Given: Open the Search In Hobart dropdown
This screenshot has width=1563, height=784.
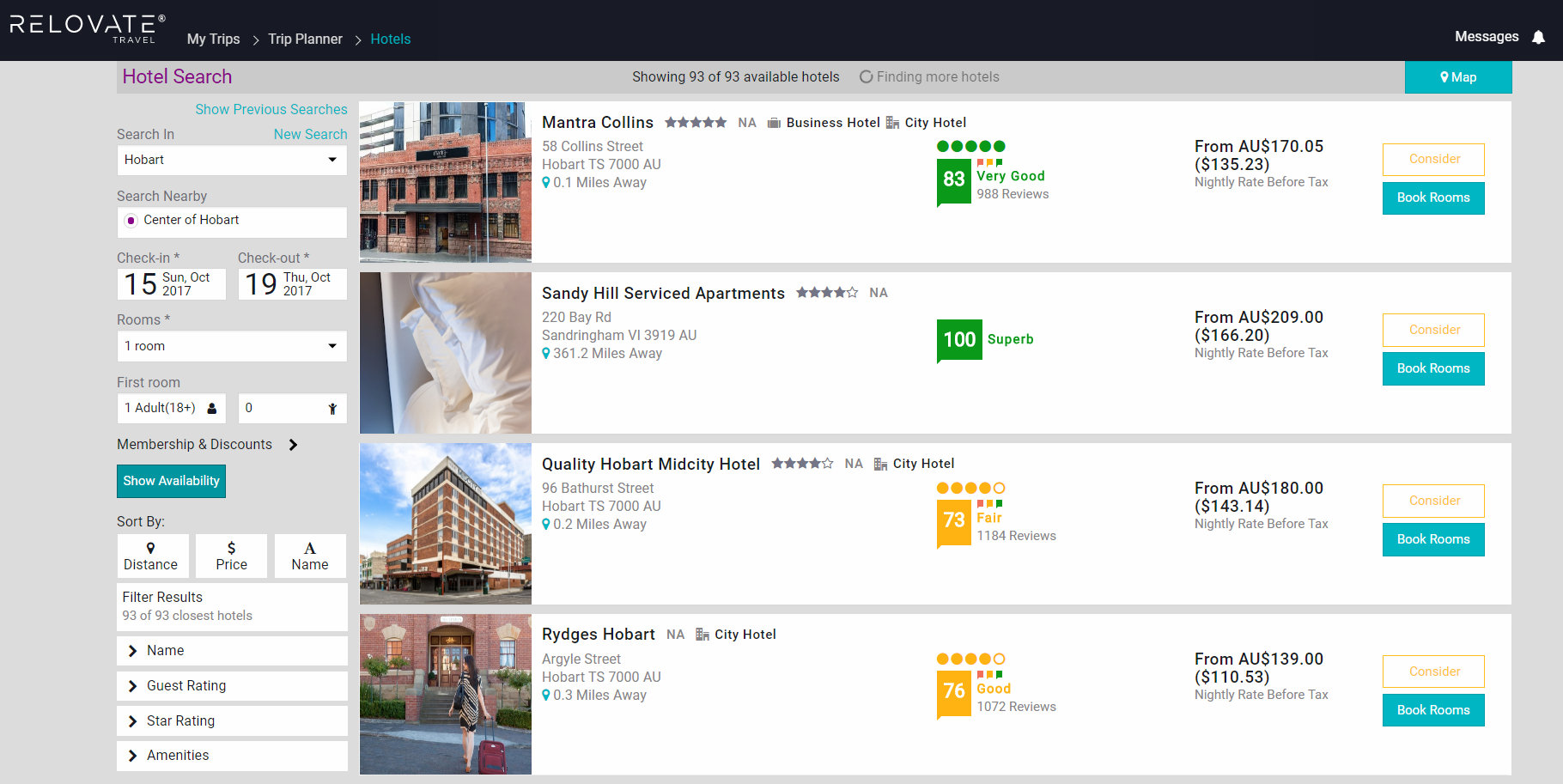Looking at the screenshot, I should (x=232, y=161).
